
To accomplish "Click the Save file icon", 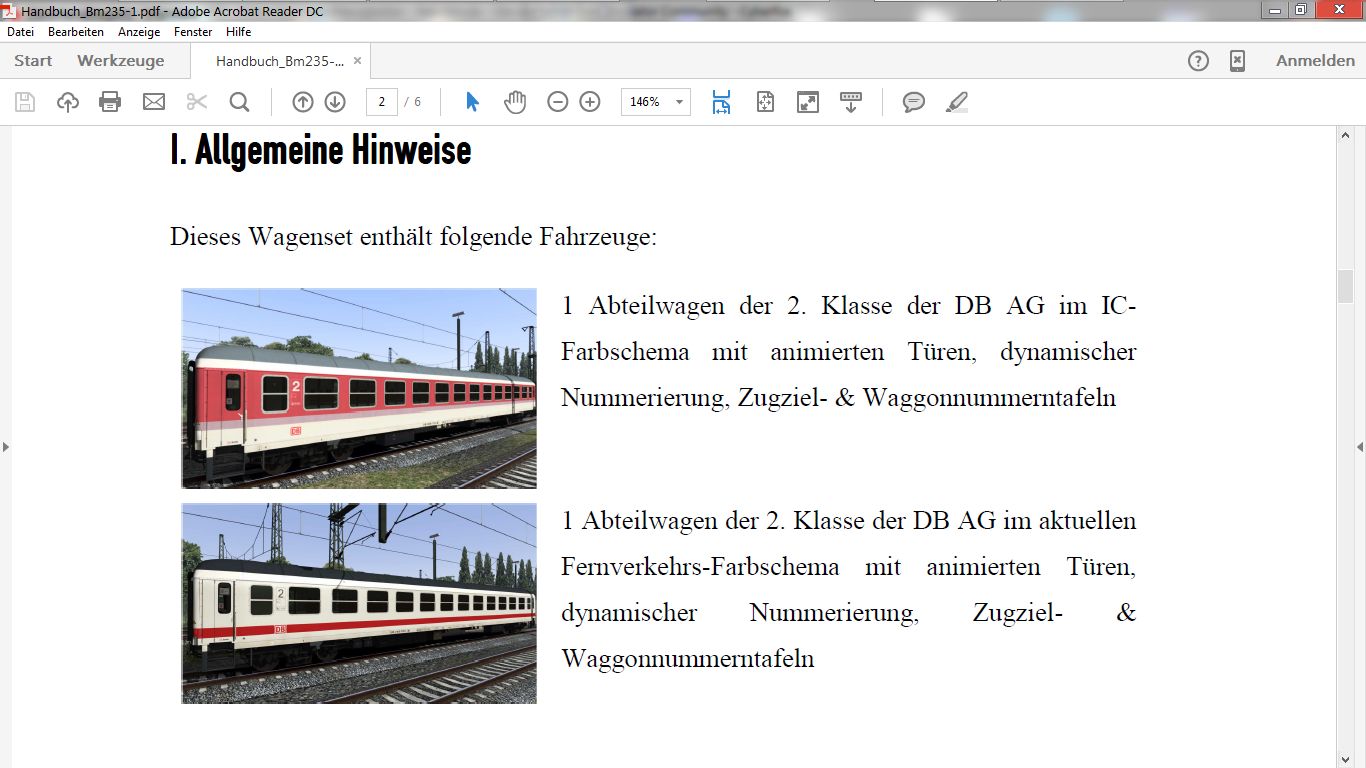I will coord(25,102).
